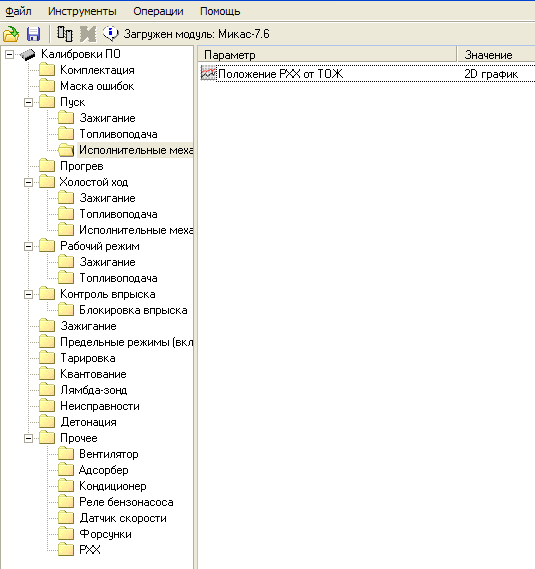Select Зажигание under Рабочий режим
This screenshot has width=535, height=569.
pyautogui.click(x=107, y=262)
